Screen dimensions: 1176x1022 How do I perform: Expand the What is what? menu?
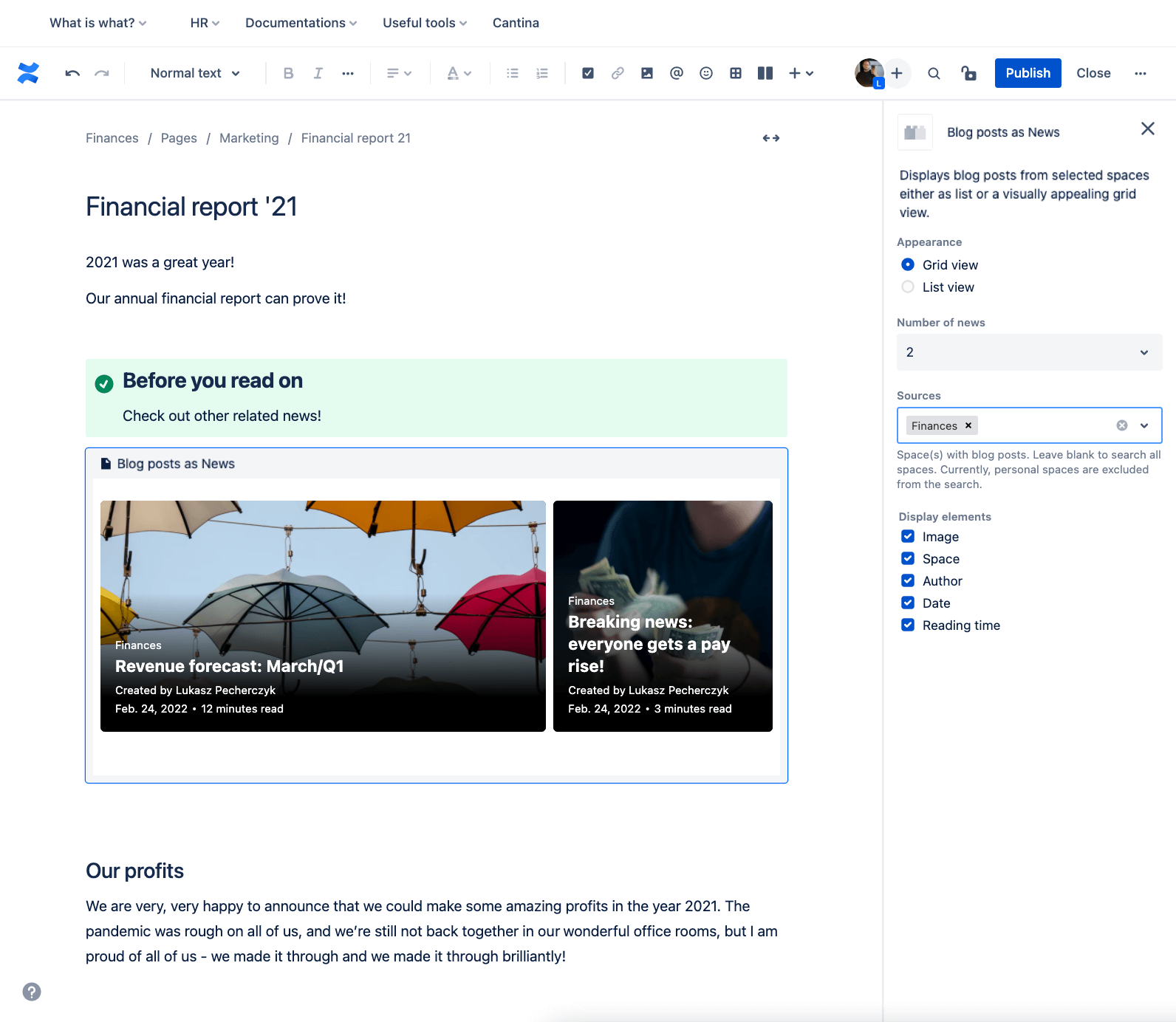(98, 23)
